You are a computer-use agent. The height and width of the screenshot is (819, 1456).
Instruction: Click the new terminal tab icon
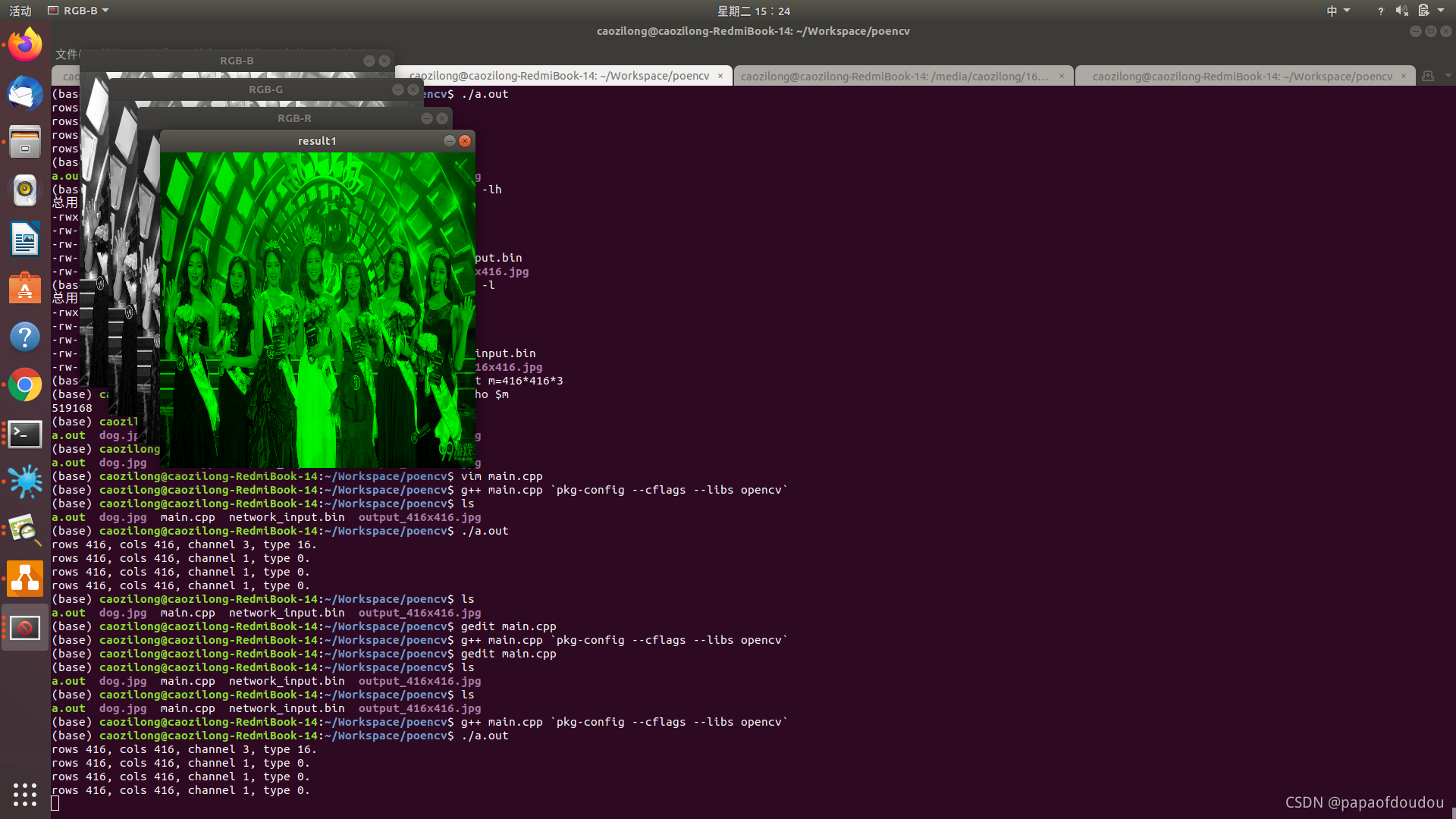1428,76
